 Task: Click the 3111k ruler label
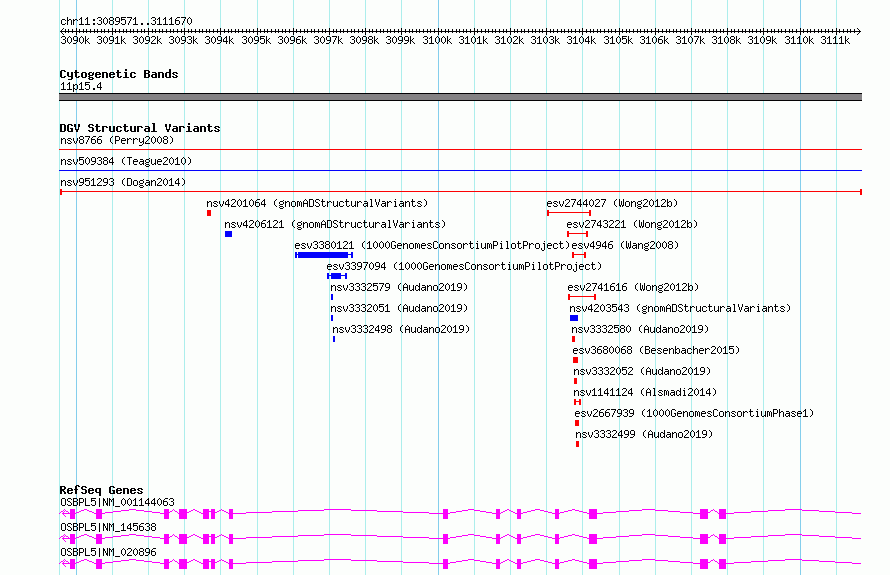835,40
